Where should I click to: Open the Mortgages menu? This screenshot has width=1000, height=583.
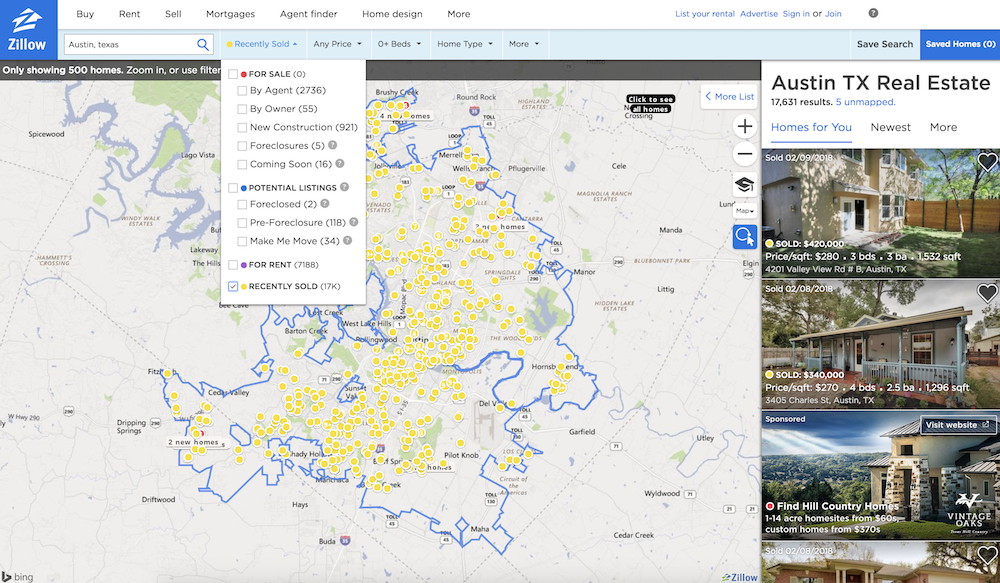pyautogui.click(x=230, y=14)
